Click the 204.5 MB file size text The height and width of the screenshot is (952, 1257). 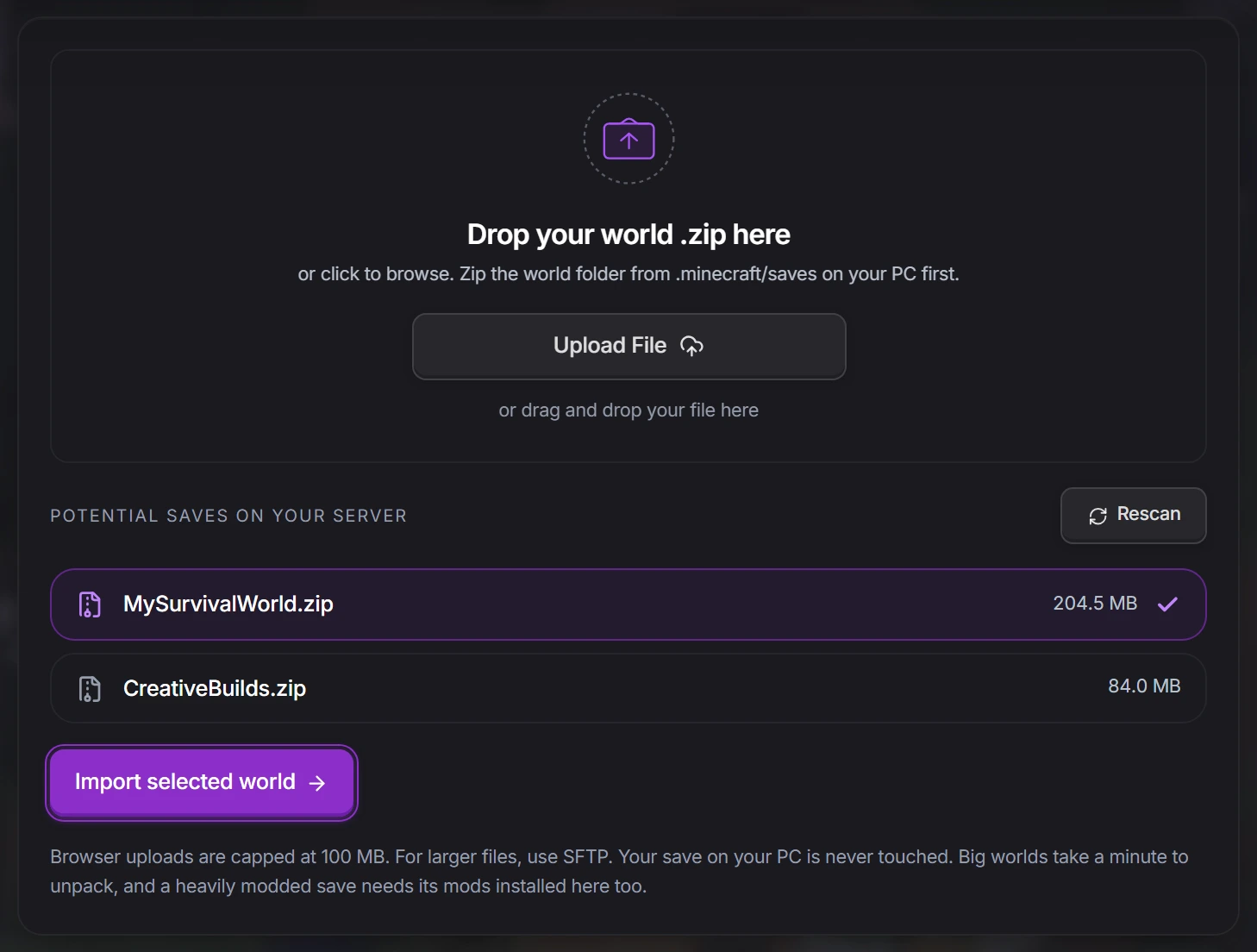point(1095,604)
